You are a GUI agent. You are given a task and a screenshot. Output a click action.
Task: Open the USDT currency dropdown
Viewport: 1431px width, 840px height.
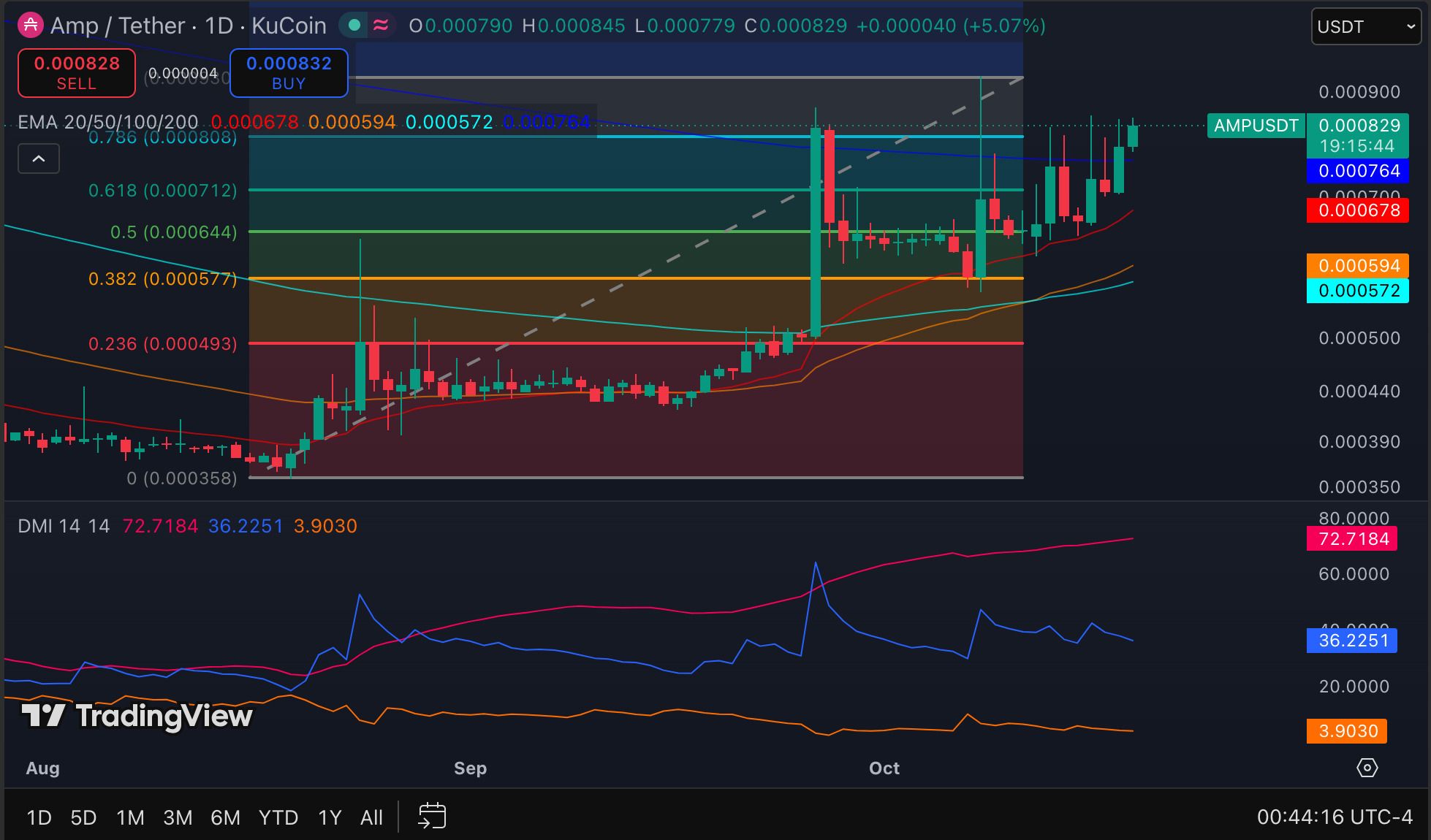pyautogui.click(x=1366, y=27)
